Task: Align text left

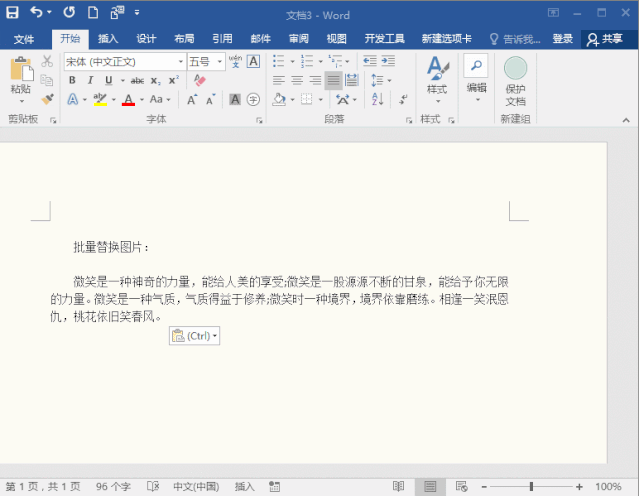Action: pyautogui.click(x=279, y=80)
